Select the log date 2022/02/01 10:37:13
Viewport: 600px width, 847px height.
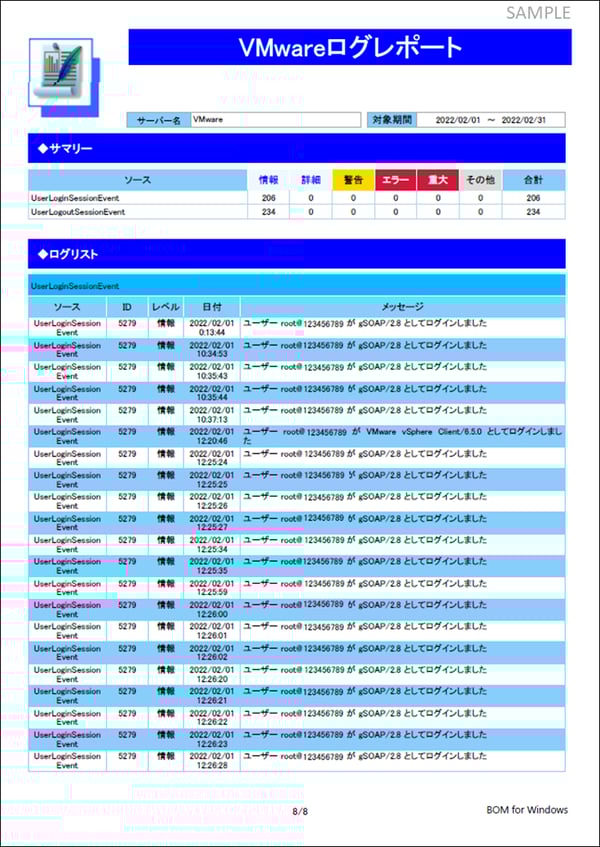pyautogui.click(x=212, y=414)
